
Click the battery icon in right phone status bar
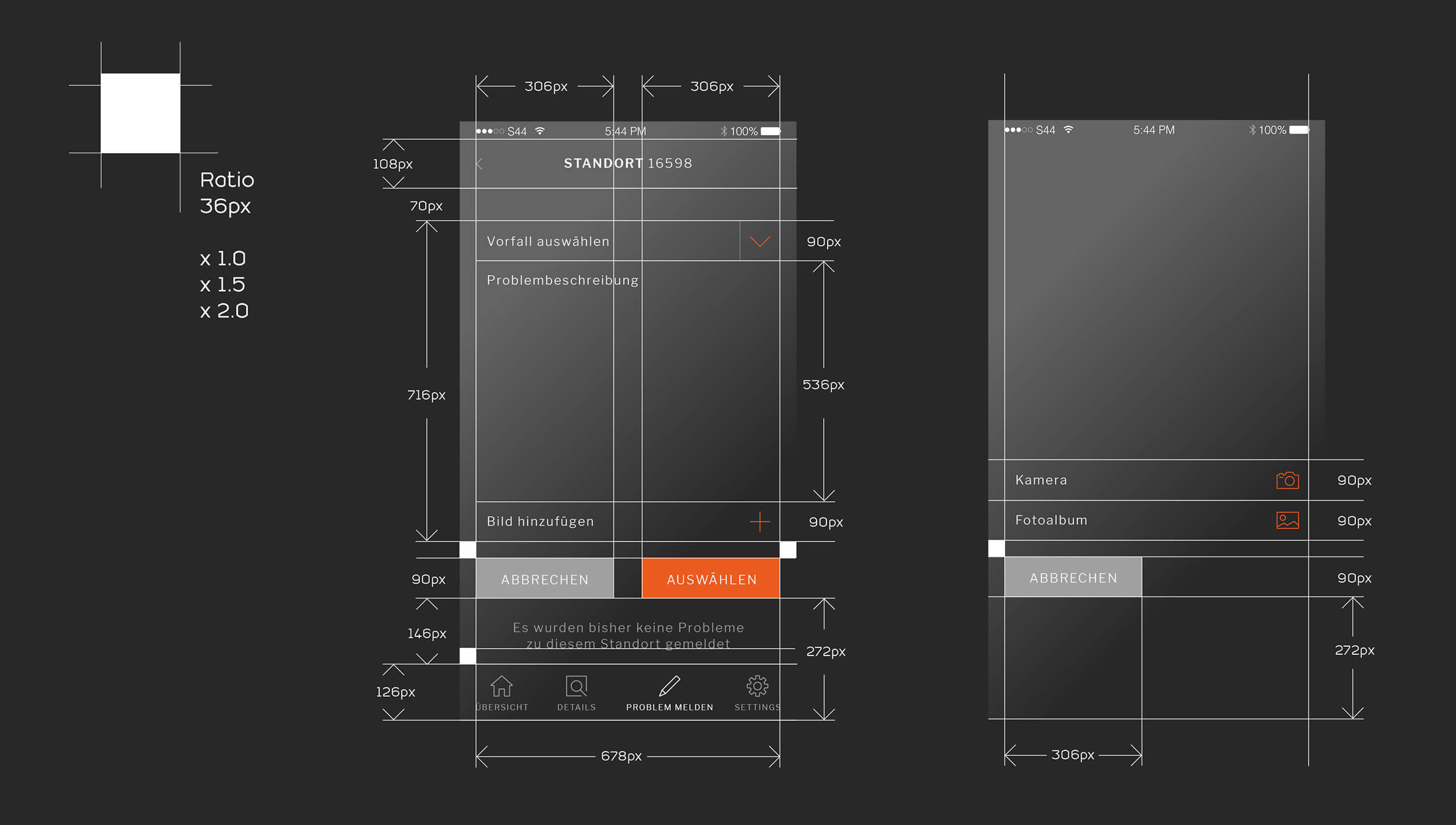(x=1299, y=129)
